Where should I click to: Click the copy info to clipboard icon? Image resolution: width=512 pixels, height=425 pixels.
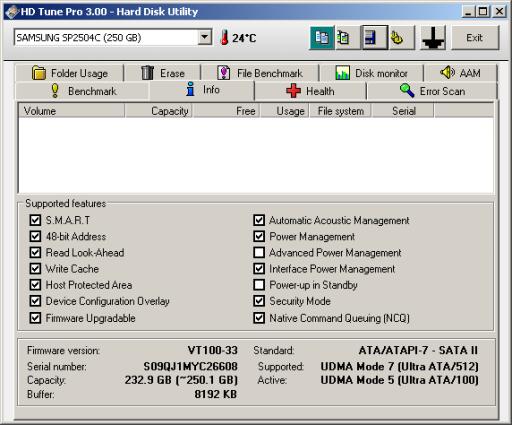click(322, 38)
